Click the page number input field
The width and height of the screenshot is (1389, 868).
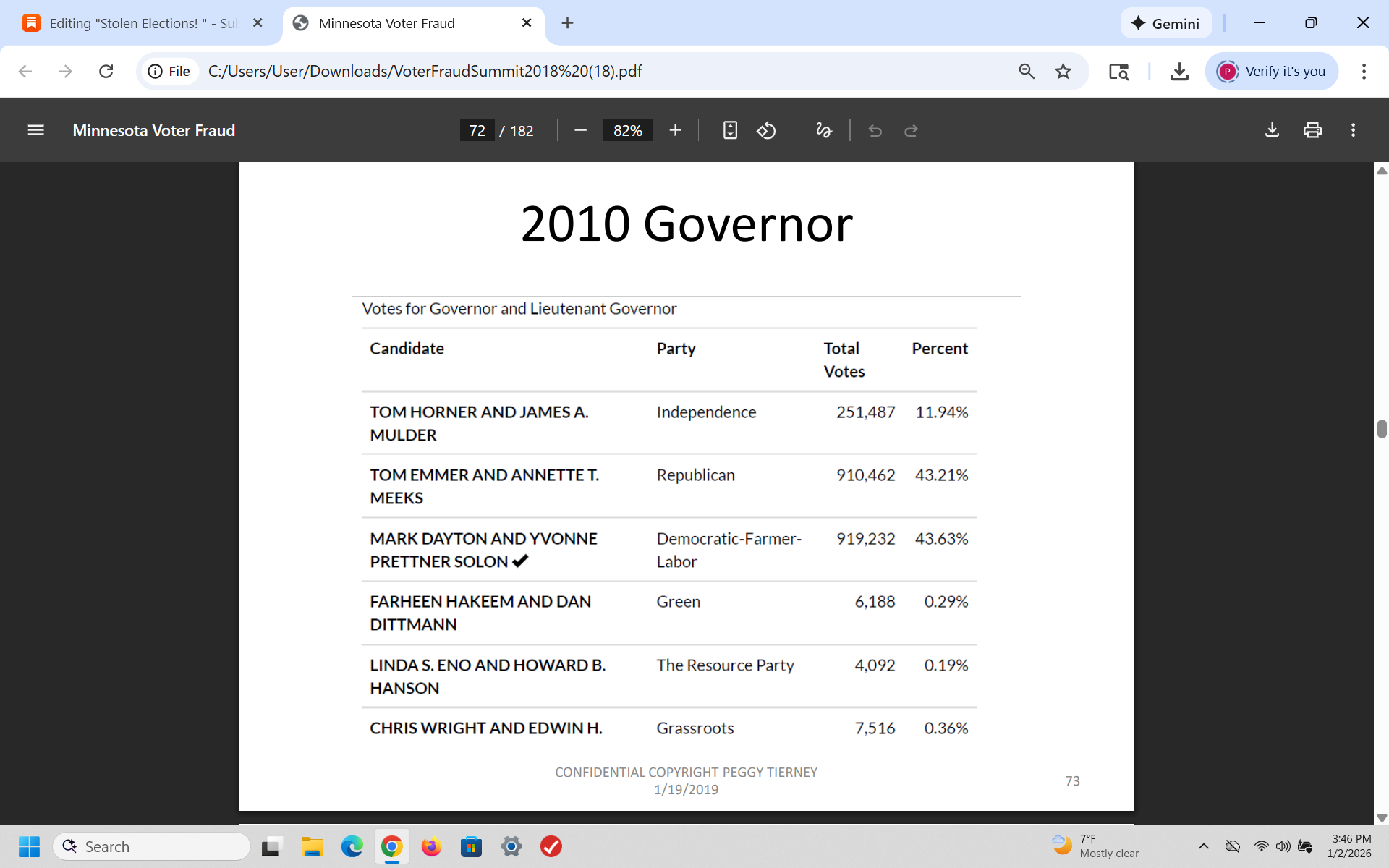477,130
